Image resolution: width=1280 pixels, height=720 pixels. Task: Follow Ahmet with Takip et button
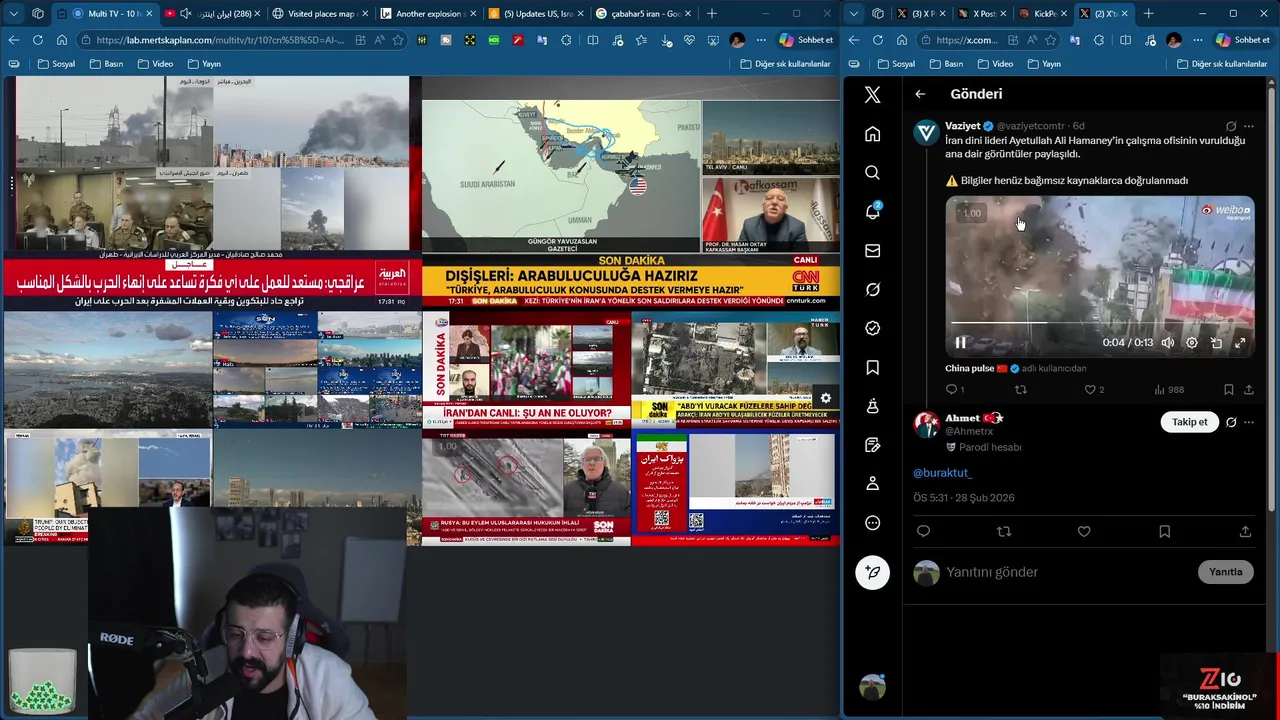[x=1189, y=422]
